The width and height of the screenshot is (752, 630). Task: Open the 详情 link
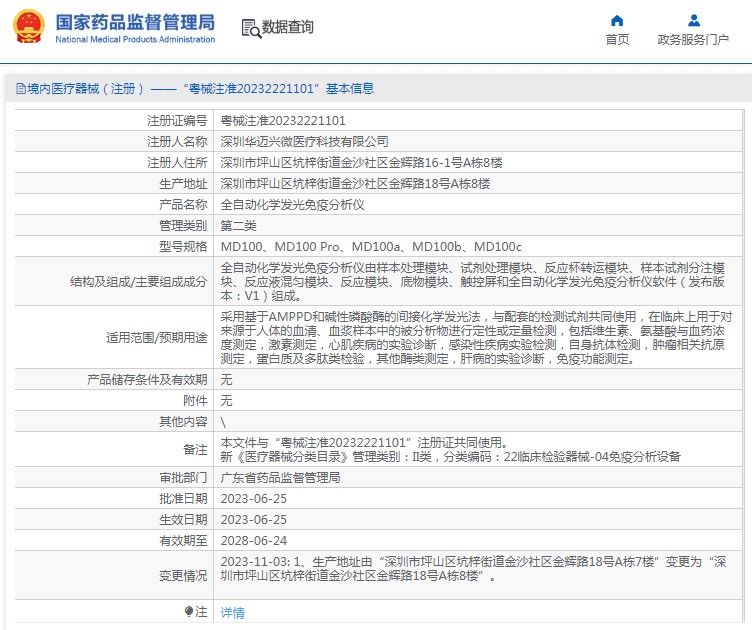(232, 612)
